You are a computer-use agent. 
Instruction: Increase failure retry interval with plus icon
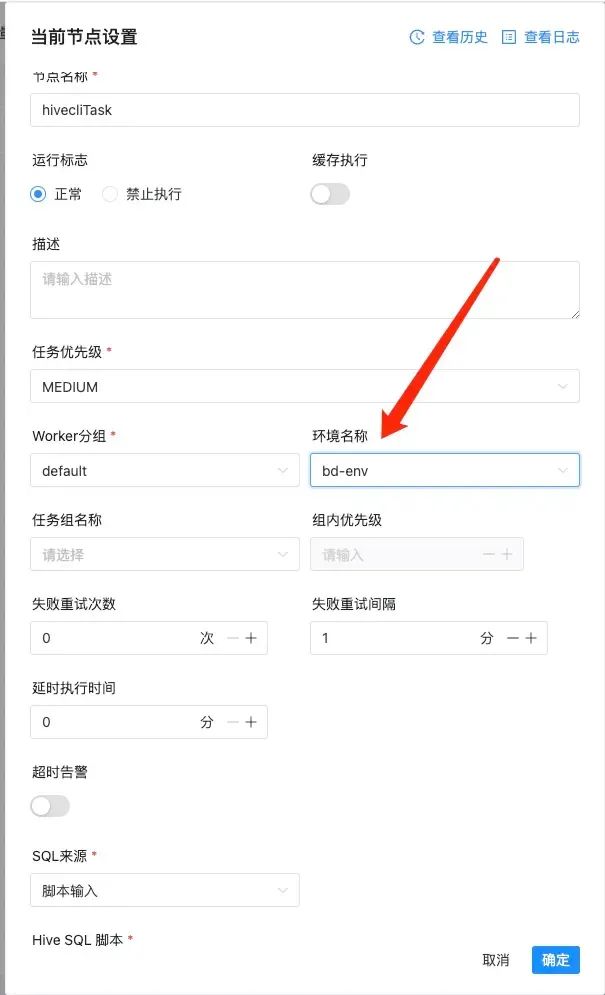[531, 638]
